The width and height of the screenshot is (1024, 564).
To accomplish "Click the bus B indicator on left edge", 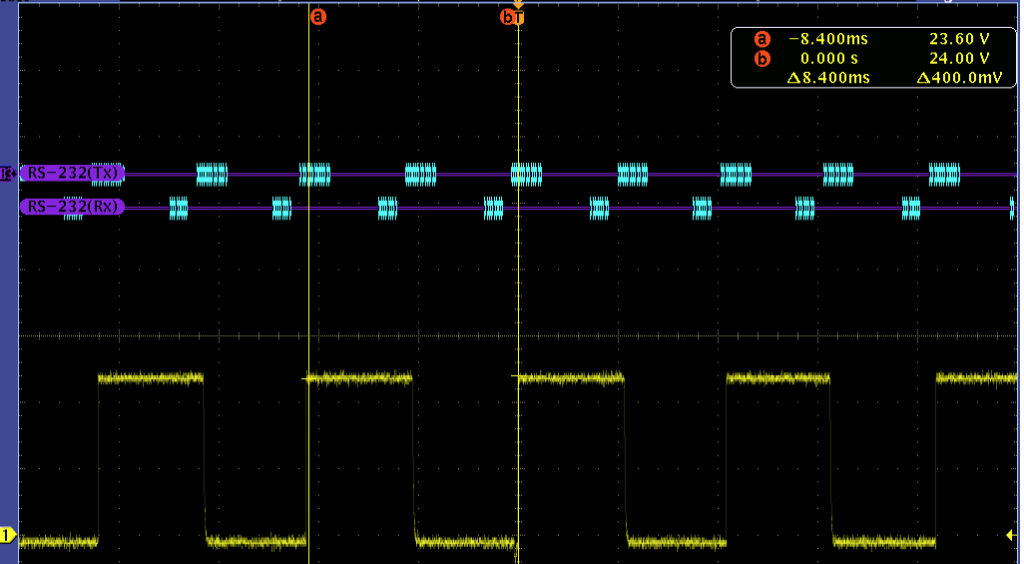I will tap(7, 175).
